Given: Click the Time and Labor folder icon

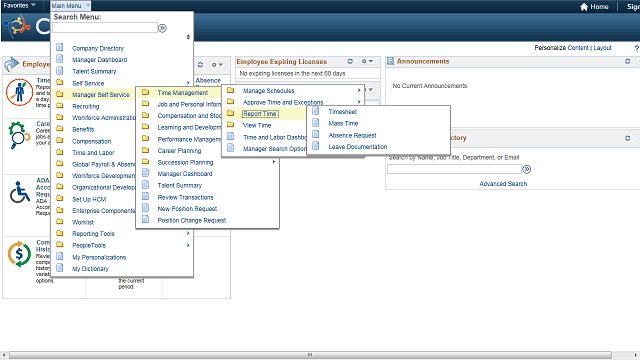Looking at the screenshot, I should tap(60, 152).
